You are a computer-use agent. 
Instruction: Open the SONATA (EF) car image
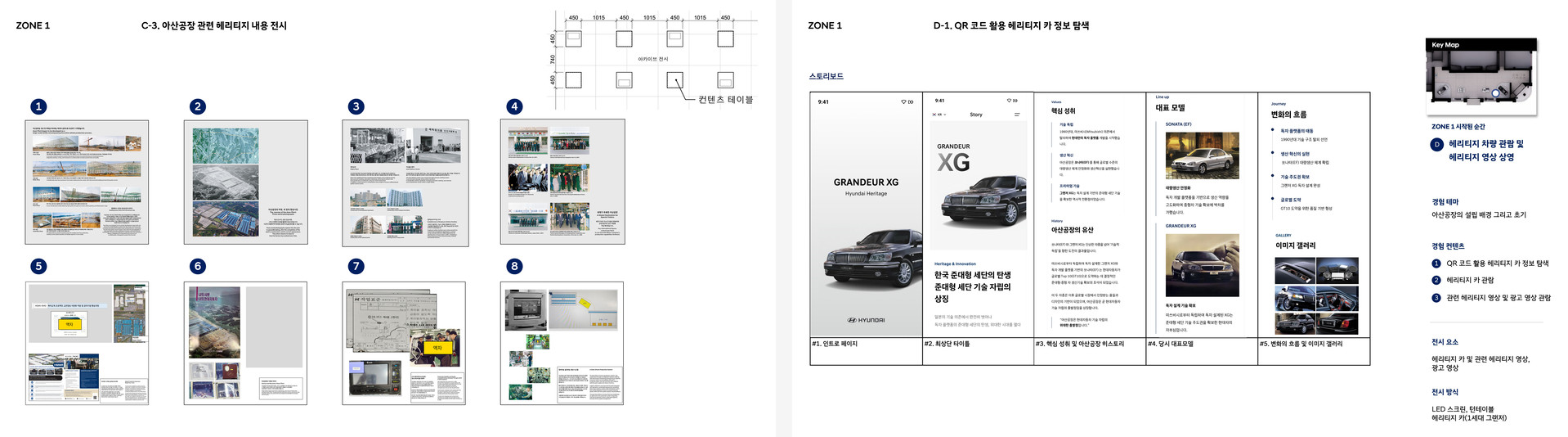[x=1202, y=155]
